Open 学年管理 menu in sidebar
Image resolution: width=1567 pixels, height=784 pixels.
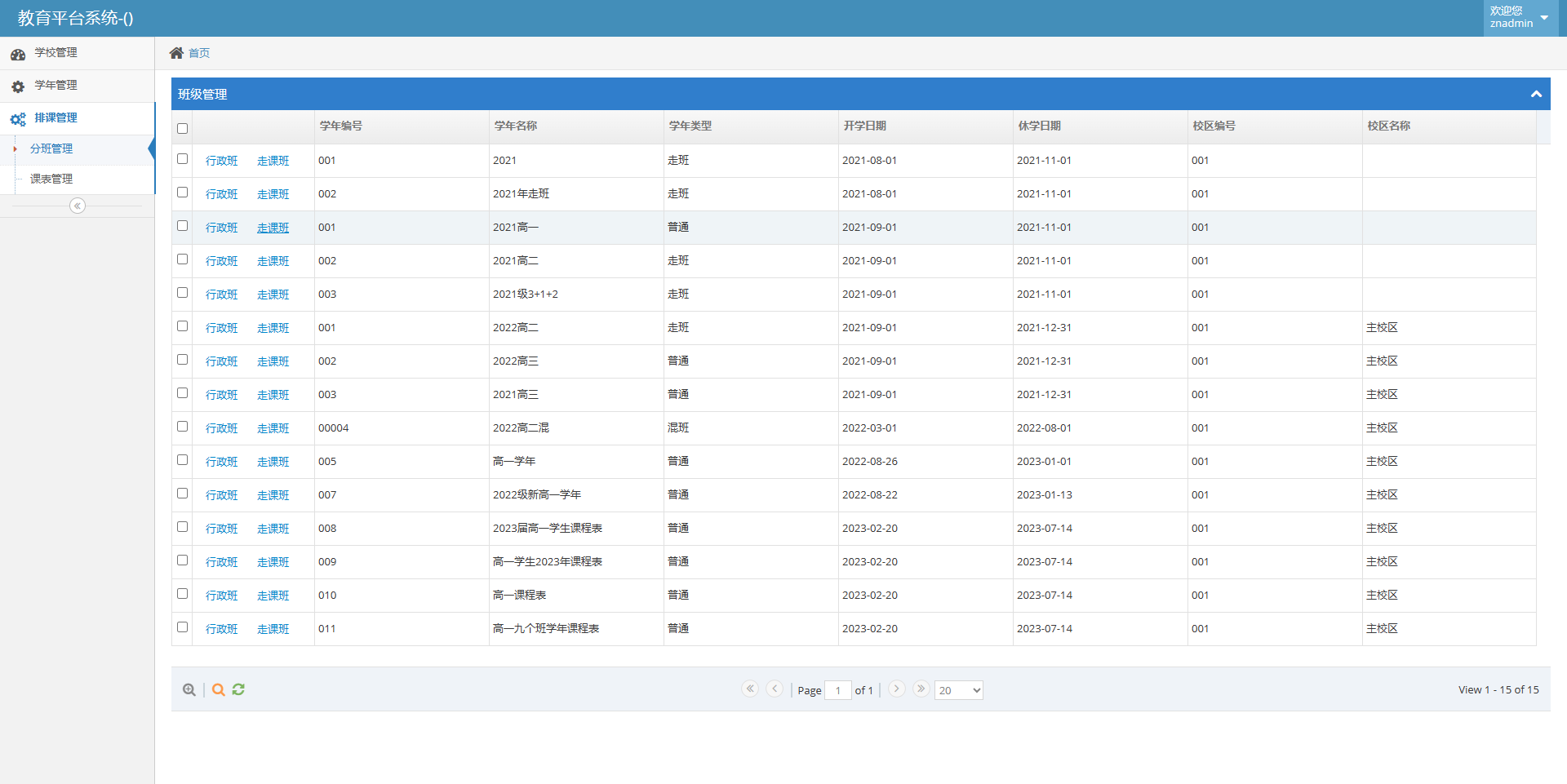77,86
